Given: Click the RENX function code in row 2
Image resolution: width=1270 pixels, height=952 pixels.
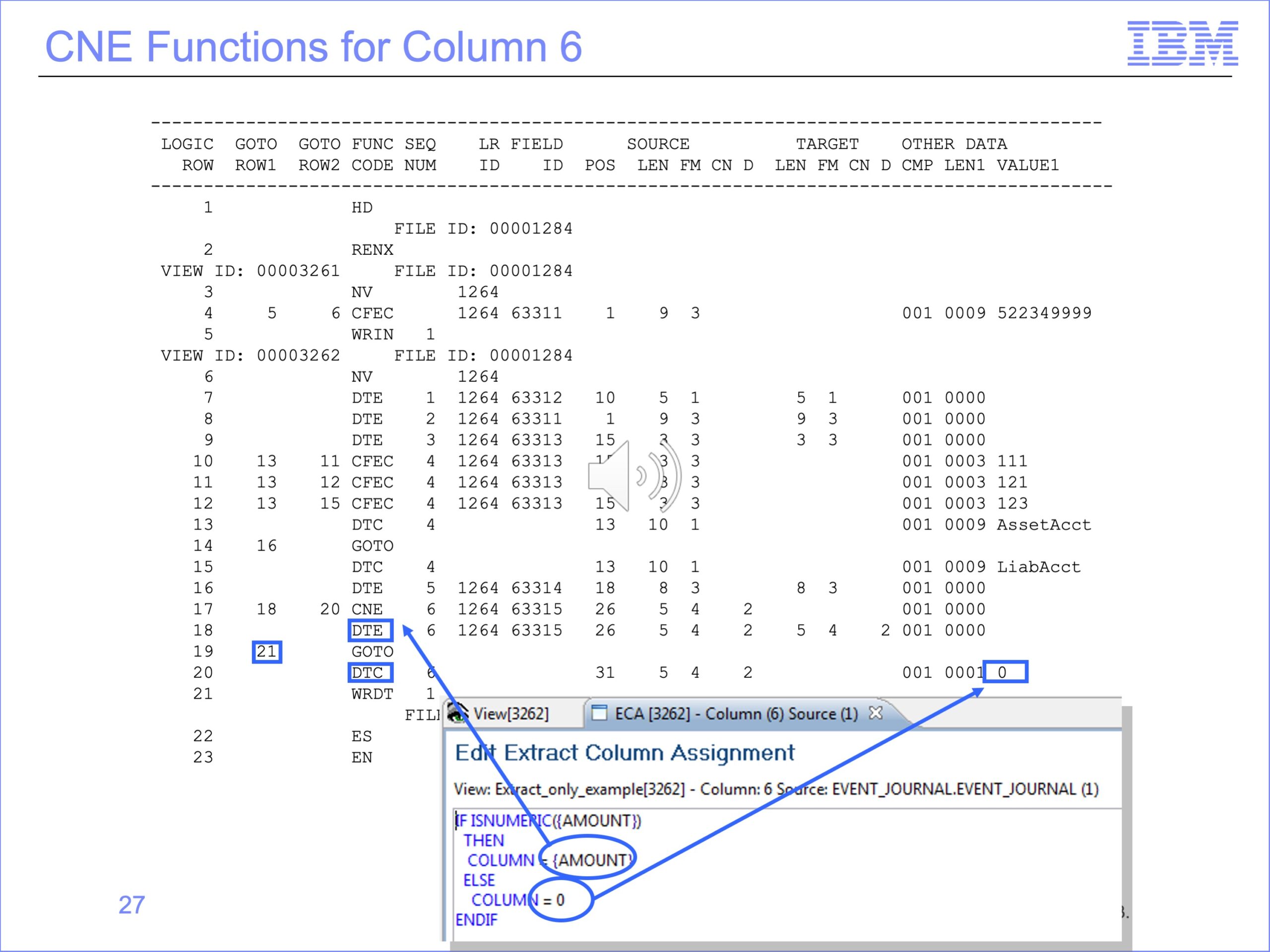Looking at the screenshot, I should 373,249.
